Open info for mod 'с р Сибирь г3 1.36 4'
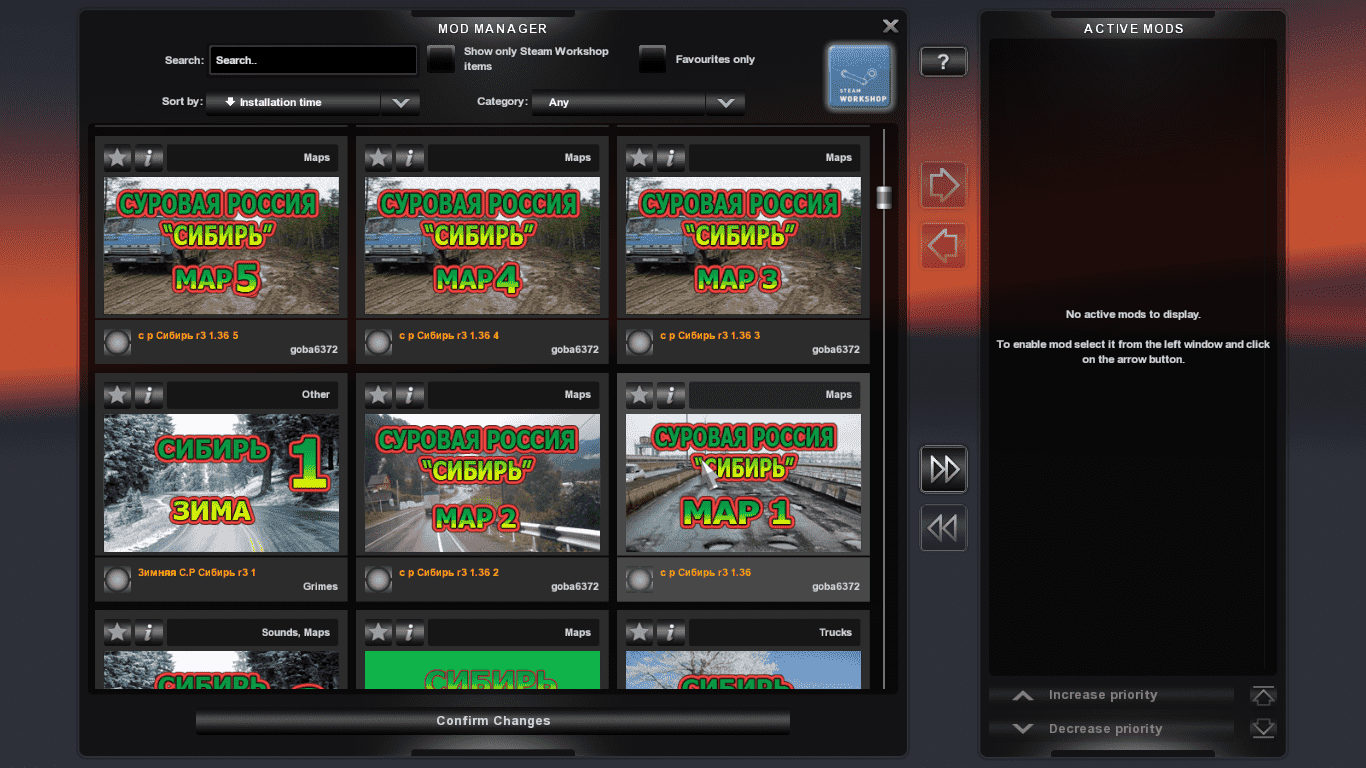Viewport: 1366px width, 768px height. (x=409, y=157)
